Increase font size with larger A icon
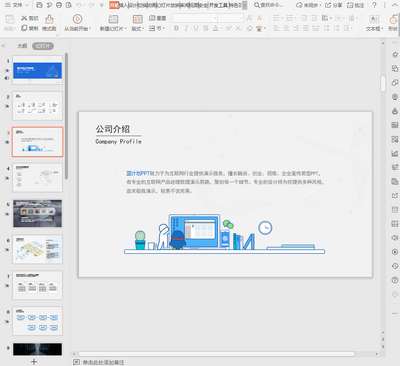The width and height of the screenshot is (400, 366). 249,18
